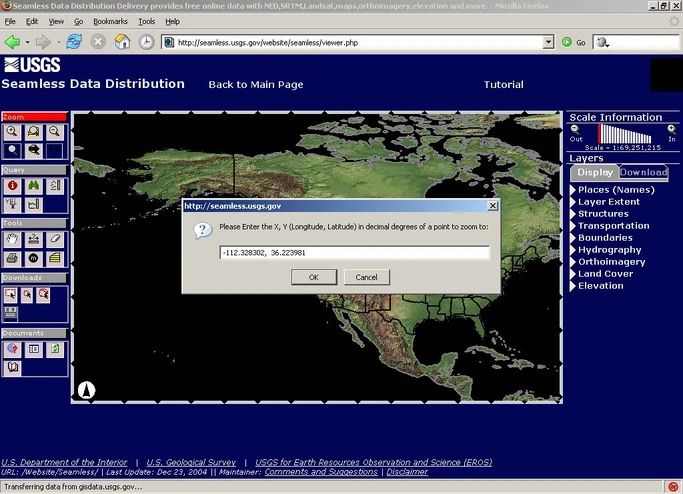Click the Print map icon
This screenshot has width=683, height=494.
pyautogui.click(x=12, y=258)
